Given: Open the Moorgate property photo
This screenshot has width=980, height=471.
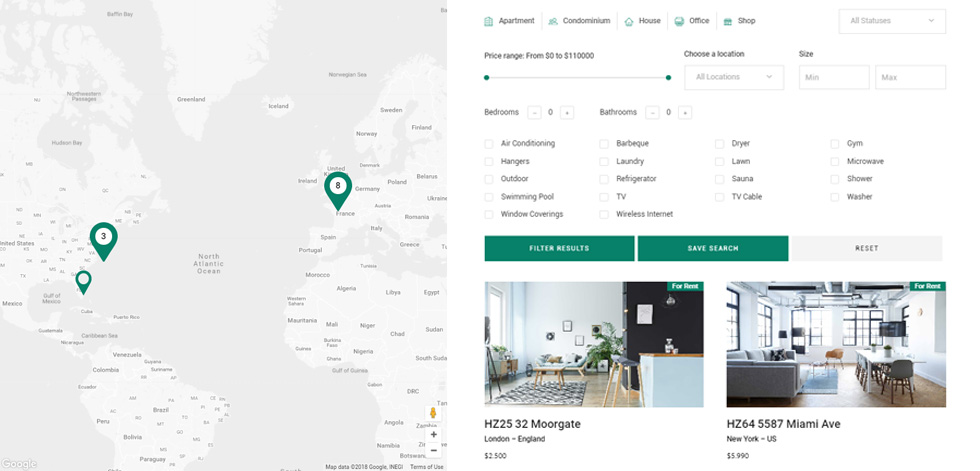Looking at the screenshot, I should [x=594, y=344].
